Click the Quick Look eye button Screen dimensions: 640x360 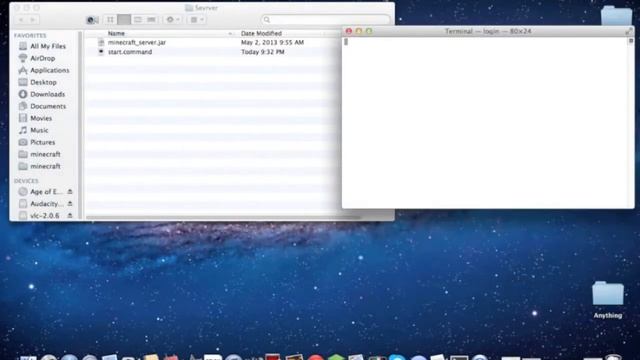point(92,20)
